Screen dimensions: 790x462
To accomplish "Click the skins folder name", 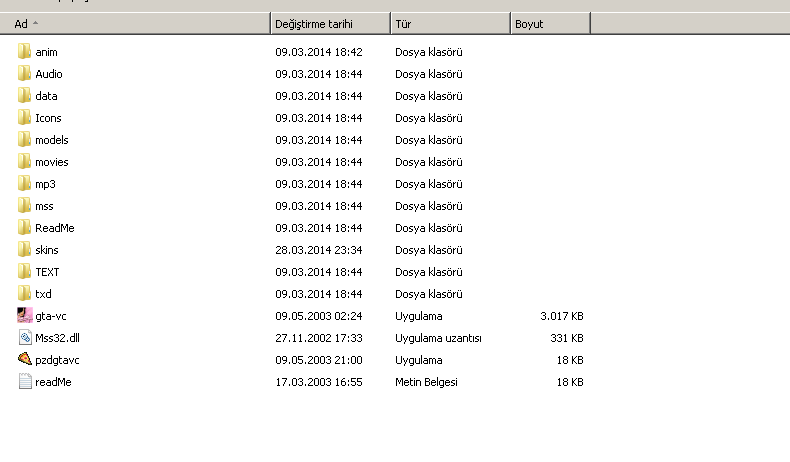I will click(x=47, y=250).
